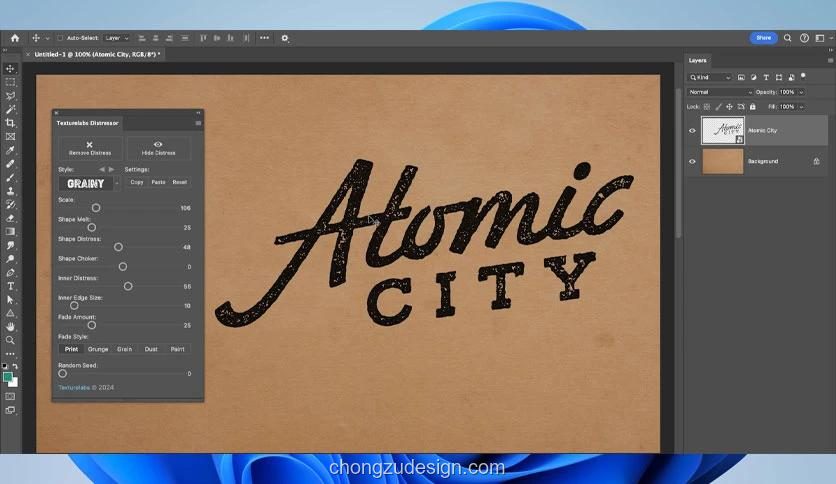Select the Dodge tool
This screenshot has height=484, width=836.
pyautogui.click(x=10, y=259)
